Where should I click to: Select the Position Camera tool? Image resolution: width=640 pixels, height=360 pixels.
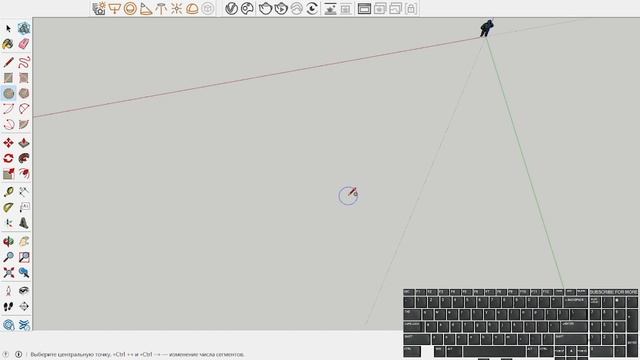pos(9,291)
